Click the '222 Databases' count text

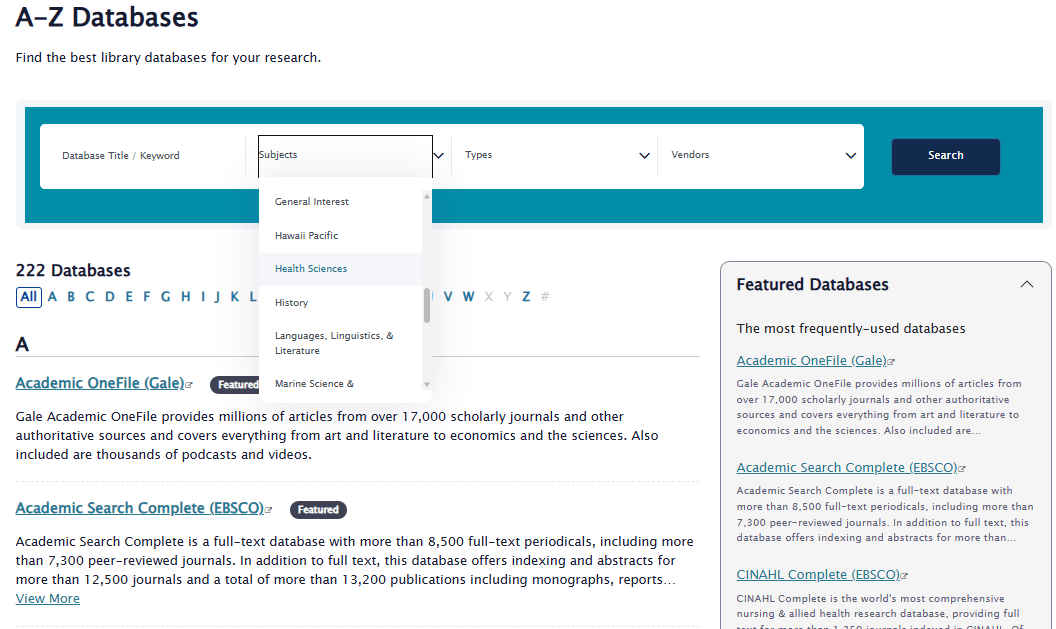pyautogui.click(x=73, y=271)
